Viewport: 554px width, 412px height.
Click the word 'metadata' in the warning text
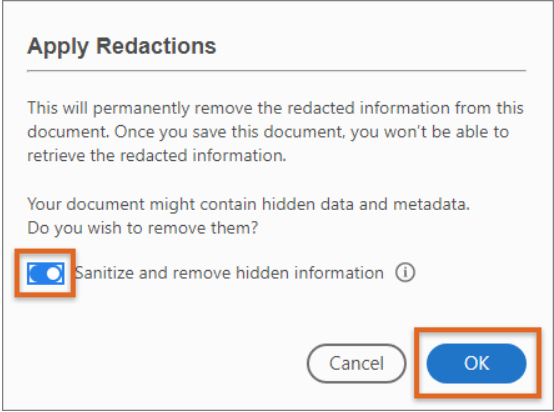click(x=430, y=204)
